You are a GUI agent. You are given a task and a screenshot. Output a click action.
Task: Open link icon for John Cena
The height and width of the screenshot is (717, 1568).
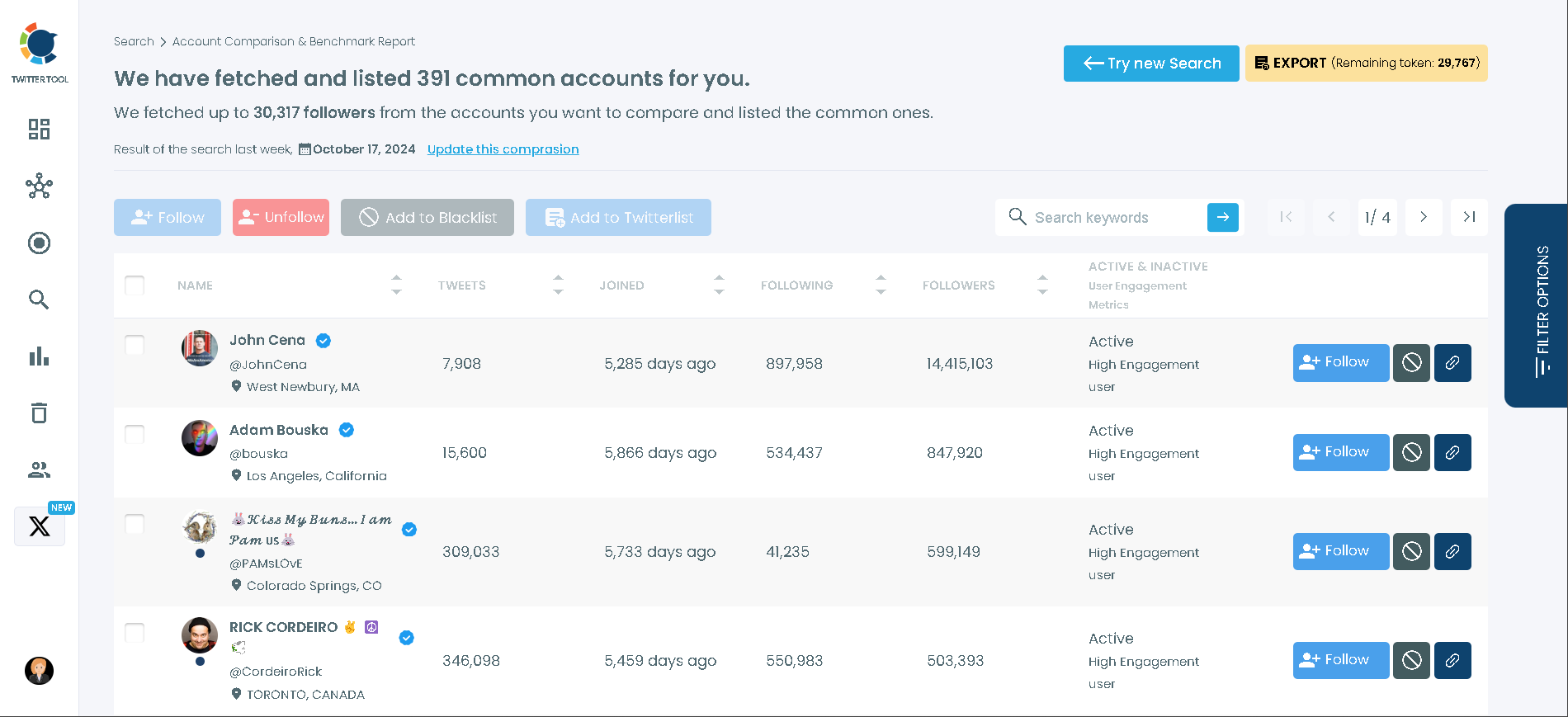(x=1452, y=363)
